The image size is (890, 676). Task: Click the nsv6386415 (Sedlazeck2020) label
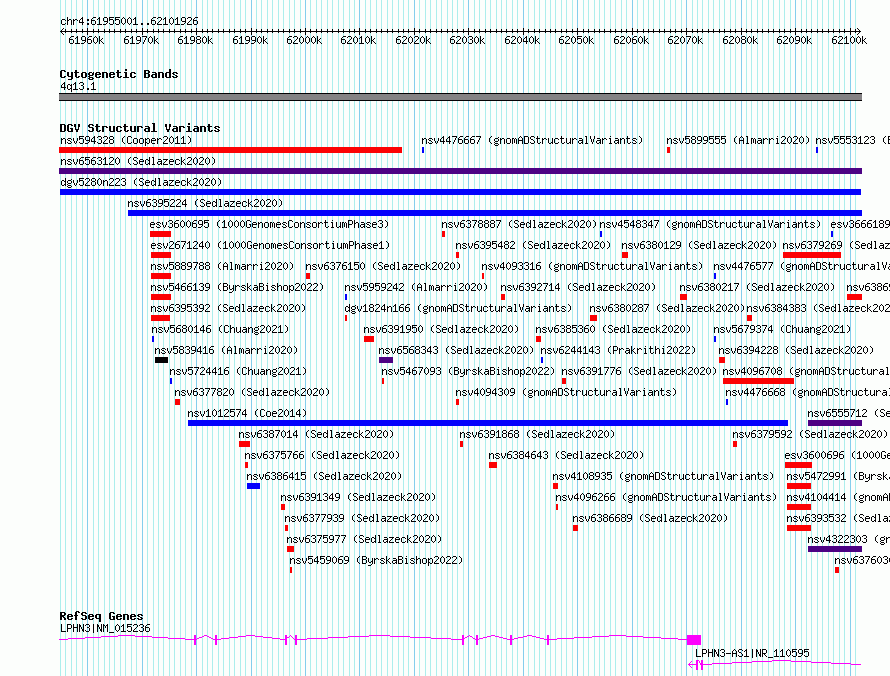324,476
